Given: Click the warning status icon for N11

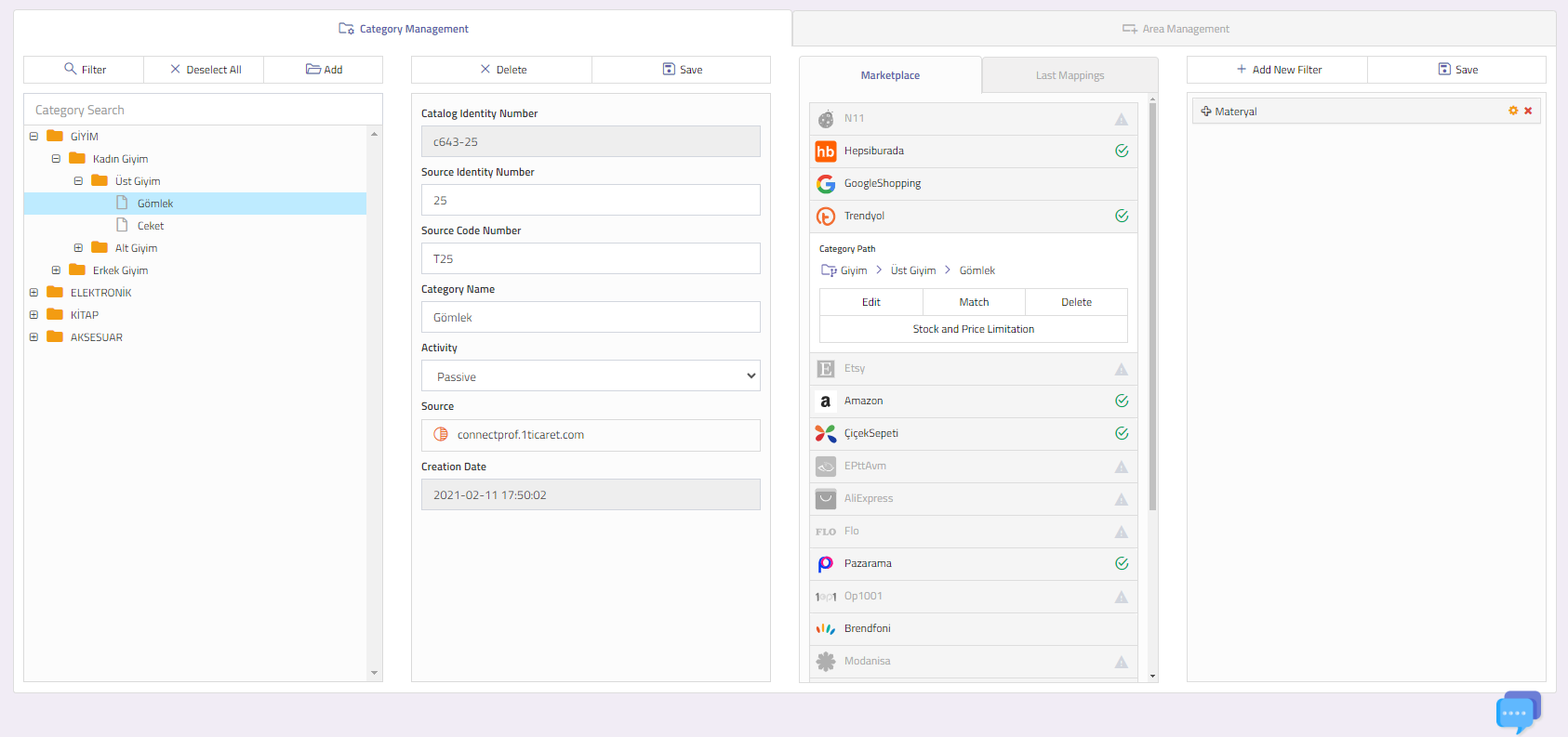Looking at the screenshot, I should [1122, 119].
